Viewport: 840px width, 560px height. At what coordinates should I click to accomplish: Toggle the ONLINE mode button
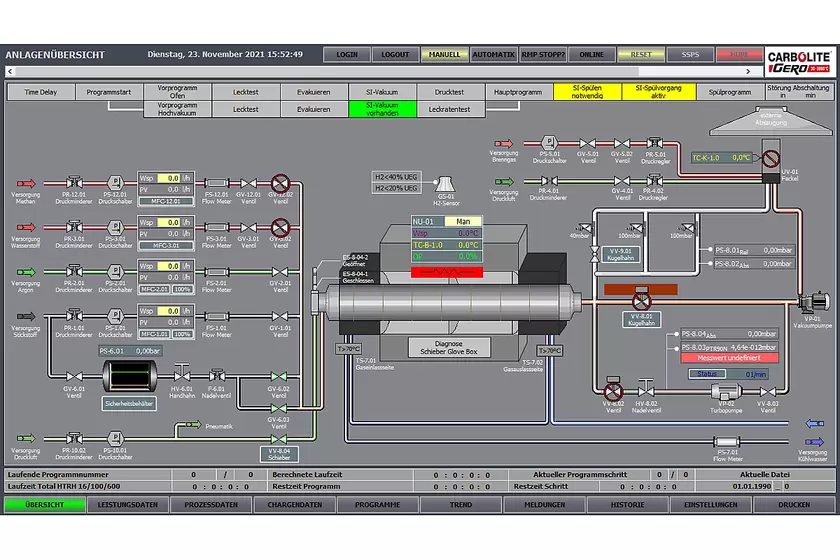(591, 55)
